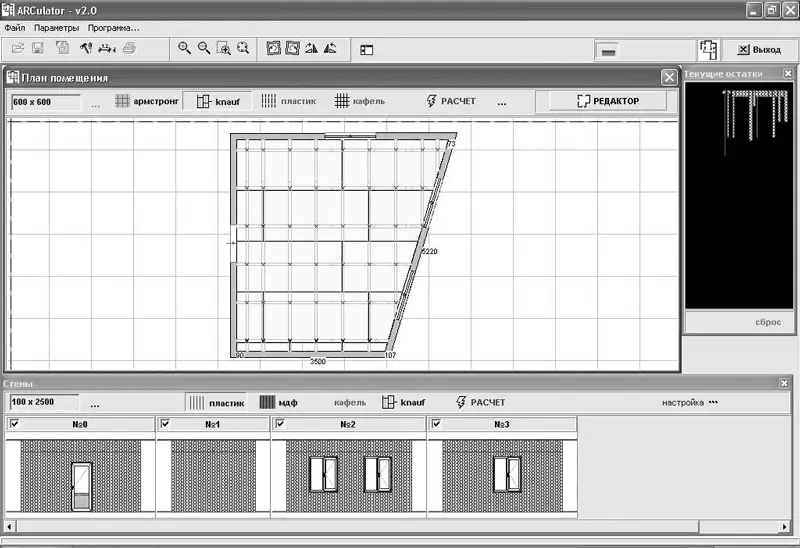Click the 3500 dimension label on plan
Viewport: 800px width, 548px height.
(317, 361)
